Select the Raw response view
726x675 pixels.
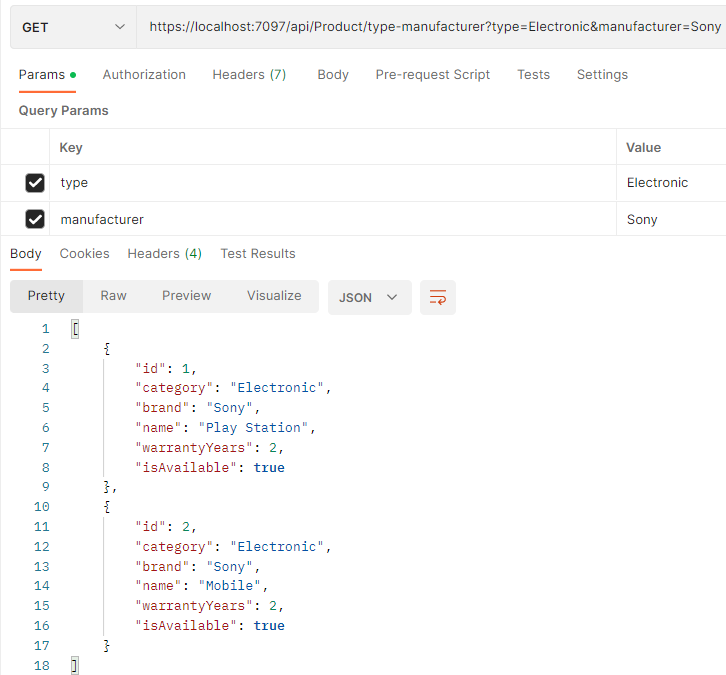(x=113, y=296)
